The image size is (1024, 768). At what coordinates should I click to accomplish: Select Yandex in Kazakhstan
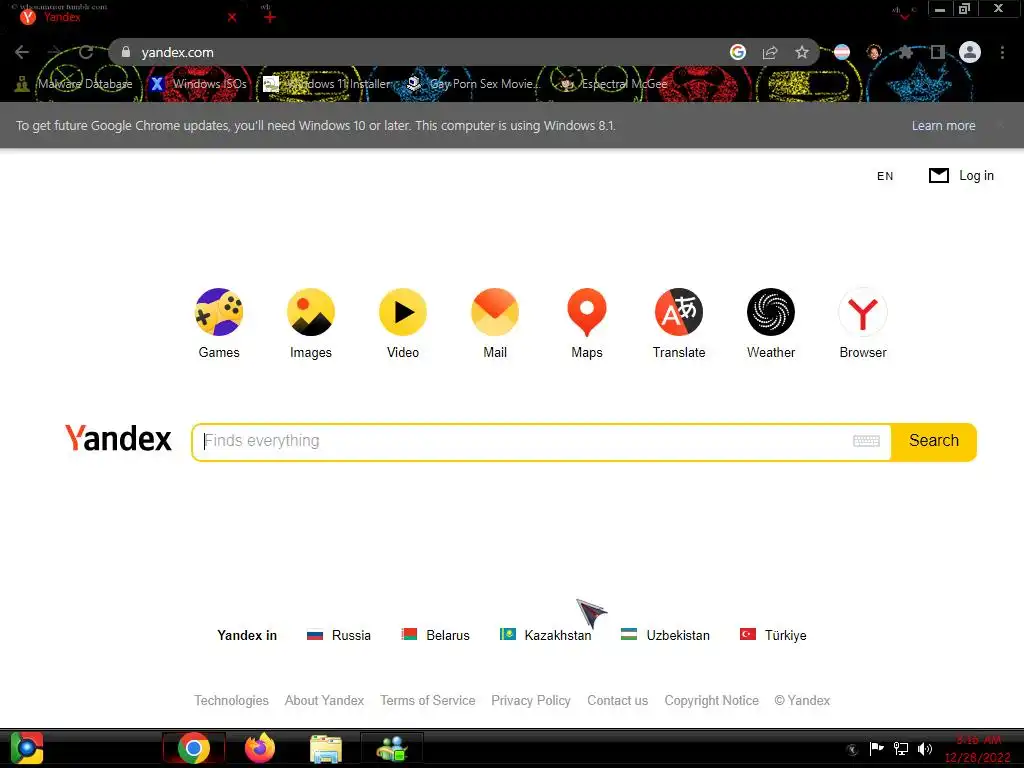tap(545, 635)
